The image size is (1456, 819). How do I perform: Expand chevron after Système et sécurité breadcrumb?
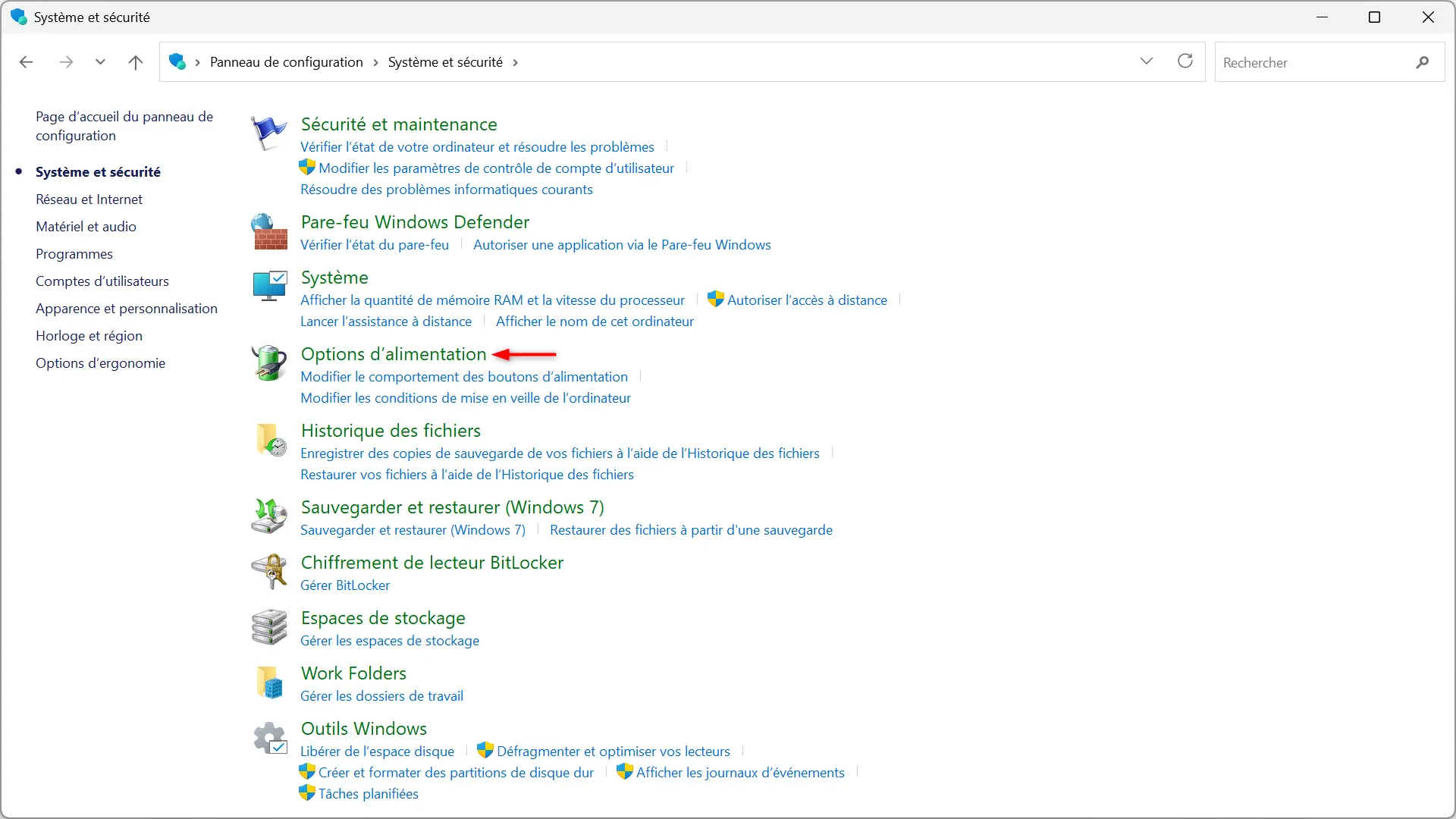(x=515, y=62)
